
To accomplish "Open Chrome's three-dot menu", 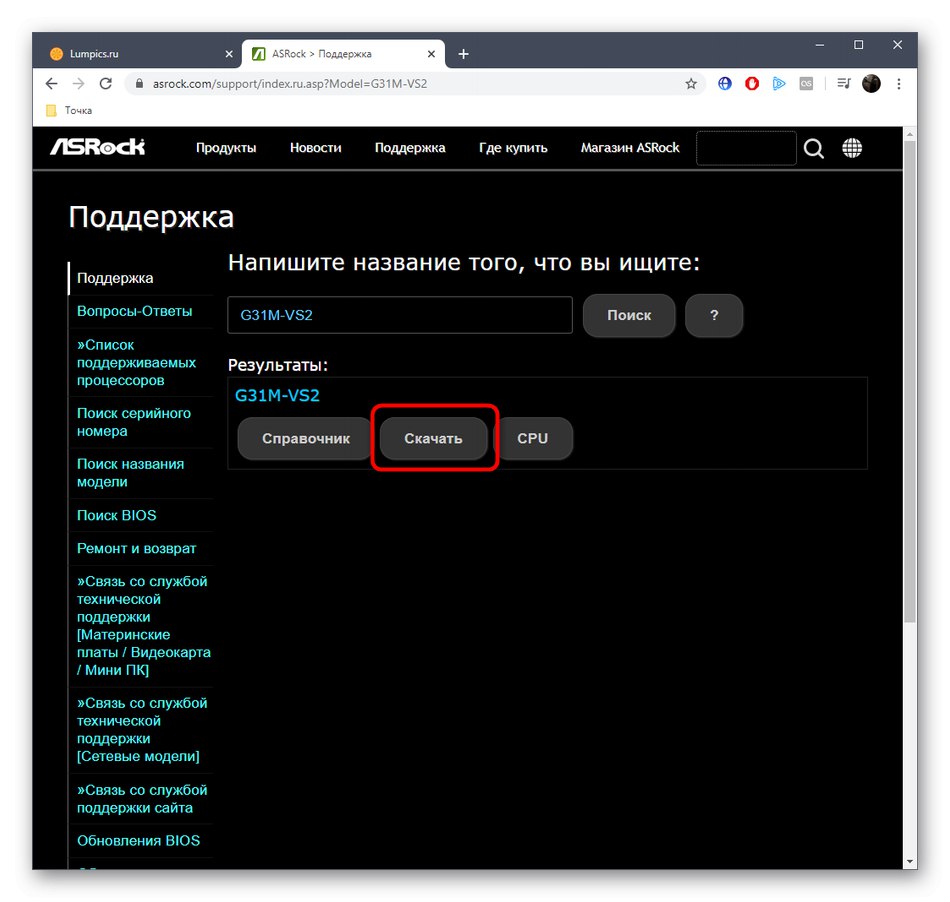I will pyautogui.click(x=898, y=84).
